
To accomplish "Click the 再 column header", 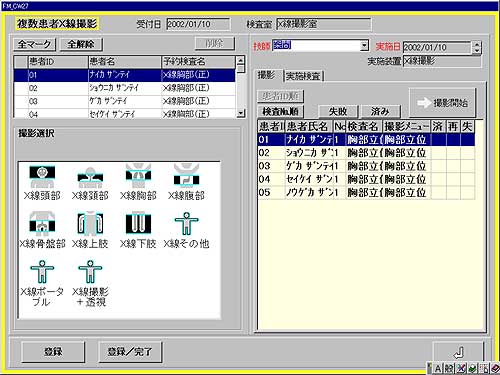I will [x=453, y=126].
